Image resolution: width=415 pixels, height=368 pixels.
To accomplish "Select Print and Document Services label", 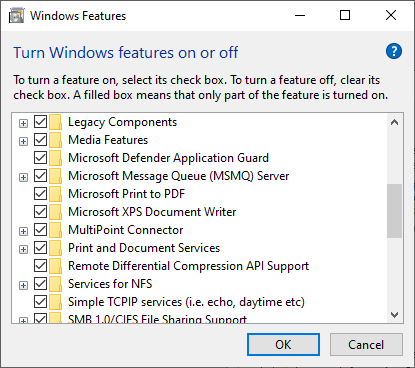I will coord(144,248).
